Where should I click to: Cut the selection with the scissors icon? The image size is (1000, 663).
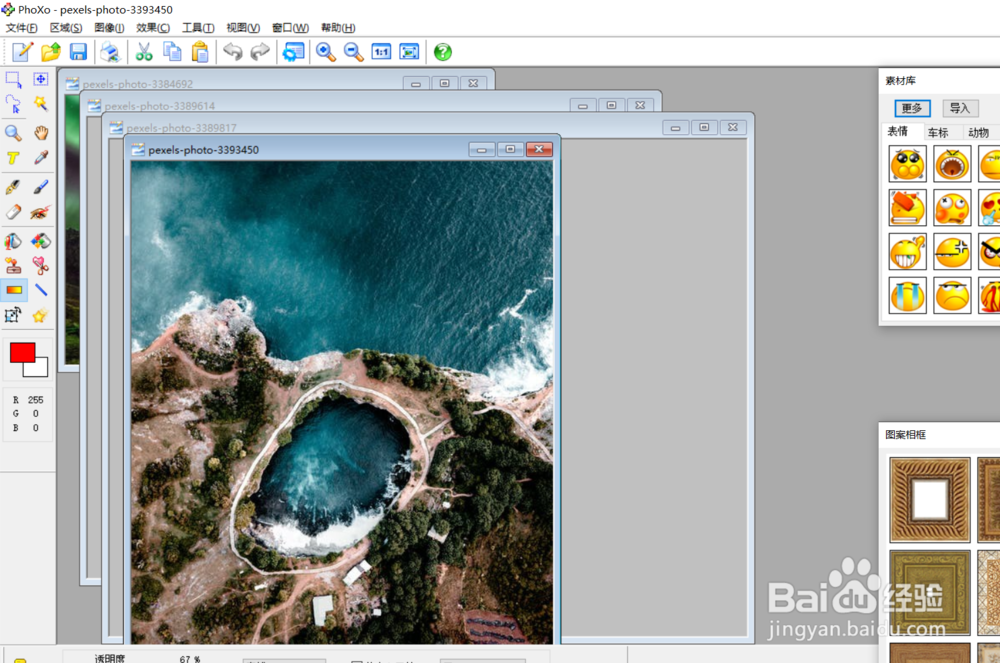[144, 52]
